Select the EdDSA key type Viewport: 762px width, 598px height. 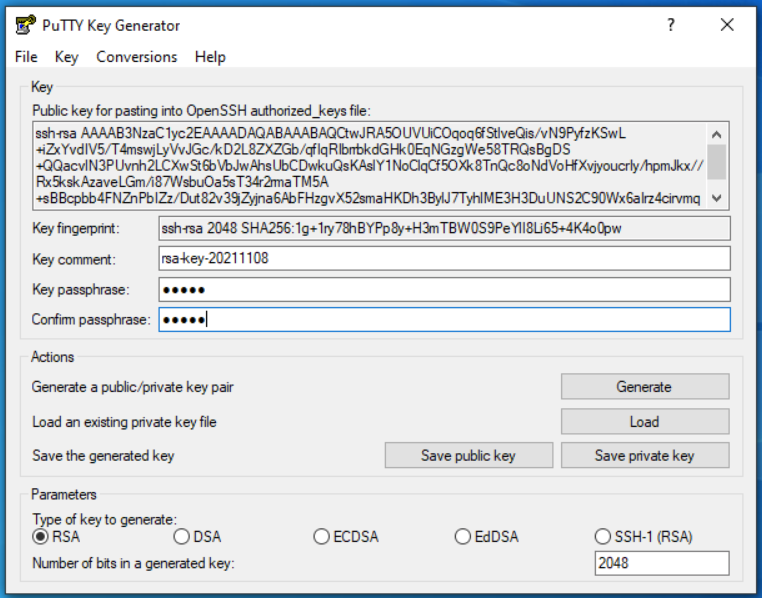(x=463, y=537)
